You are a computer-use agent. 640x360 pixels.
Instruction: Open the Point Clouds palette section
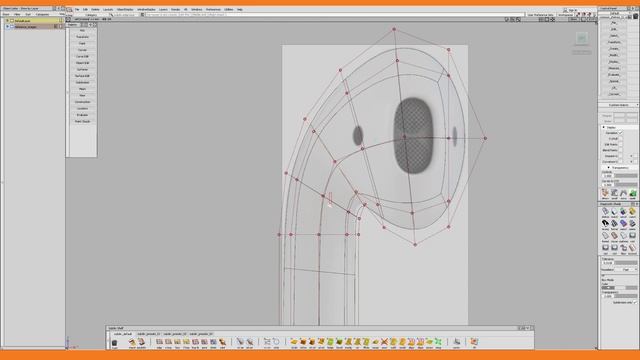(x=82, y=122)
